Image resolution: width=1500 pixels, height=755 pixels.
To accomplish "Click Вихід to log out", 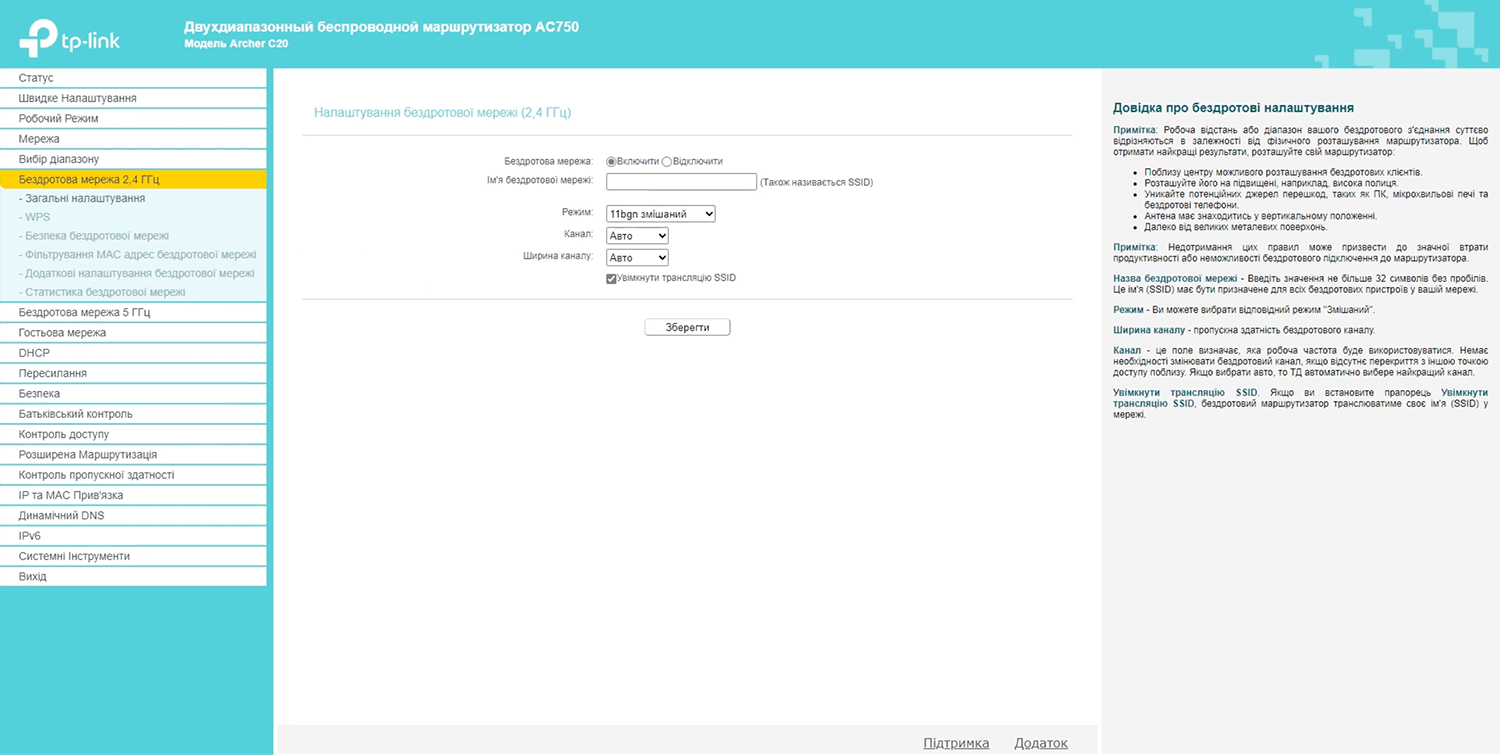I will [32, 576].
